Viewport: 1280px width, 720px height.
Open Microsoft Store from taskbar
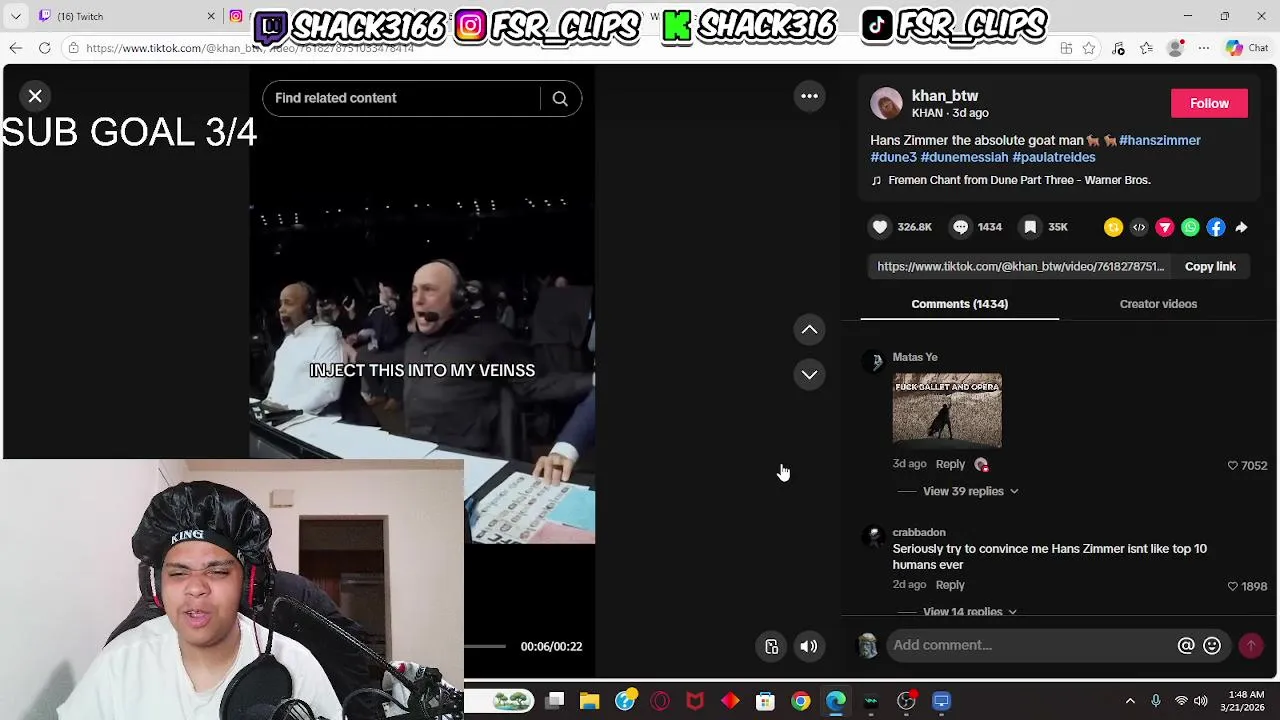coord(765,701)
